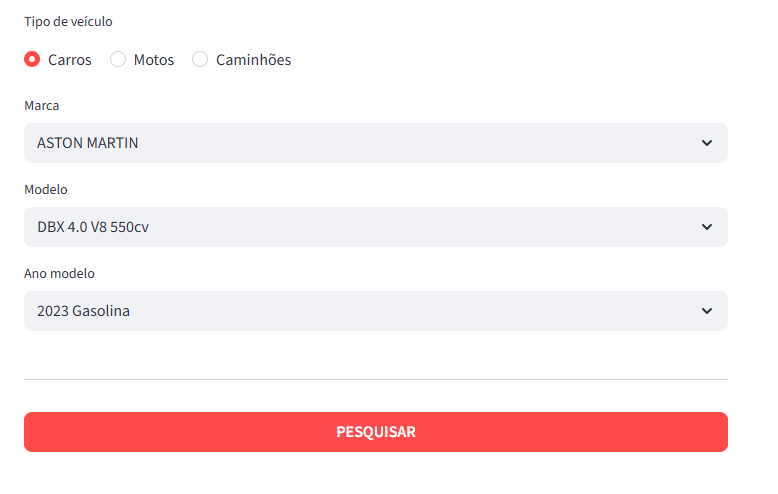The image size is (778, 494).
Task: Click the Modelo field label
Action: pyautogui.click(x=46, y=189)
